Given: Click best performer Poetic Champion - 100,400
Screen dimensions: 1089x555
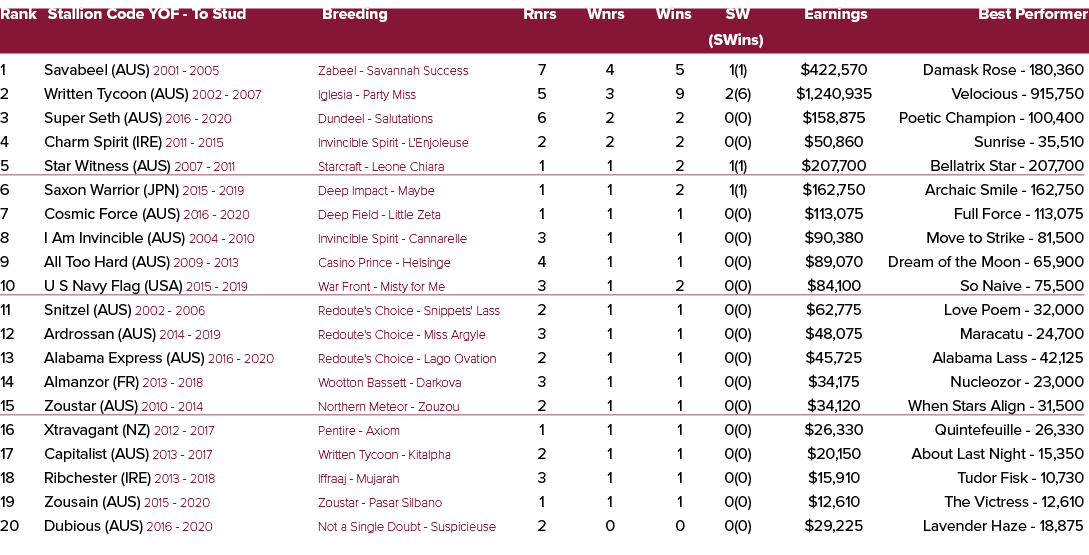Looking at the screenshot, I should [991, 118].
